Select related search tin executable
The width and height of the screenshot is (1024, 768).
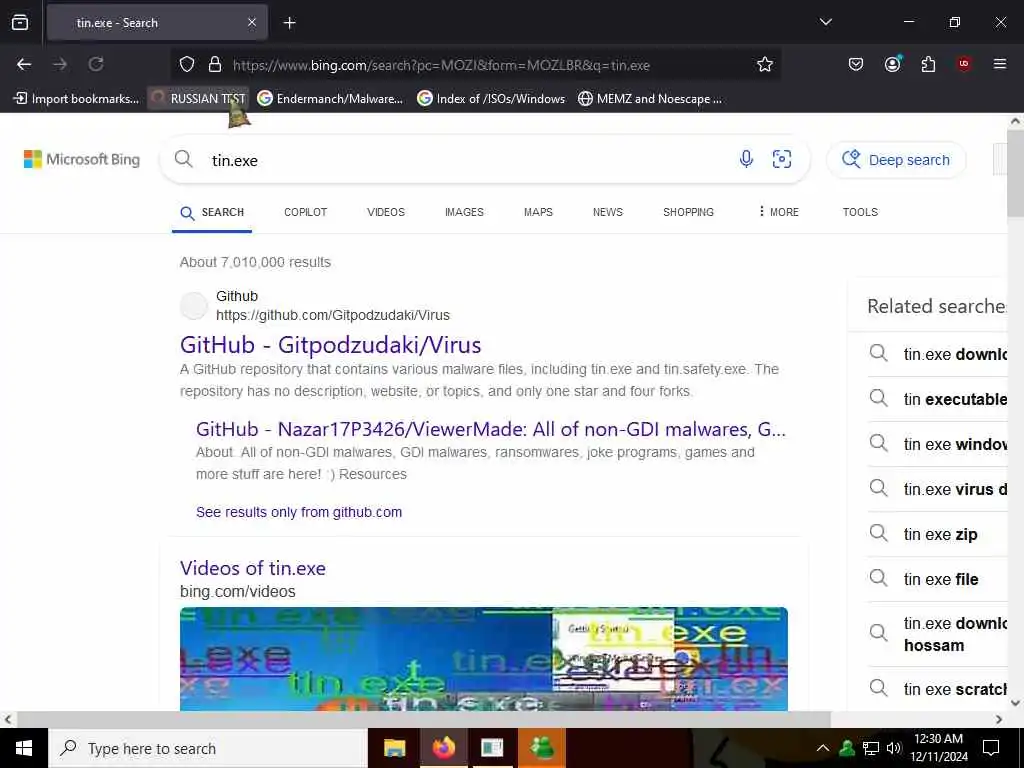[x=937, y=399]
